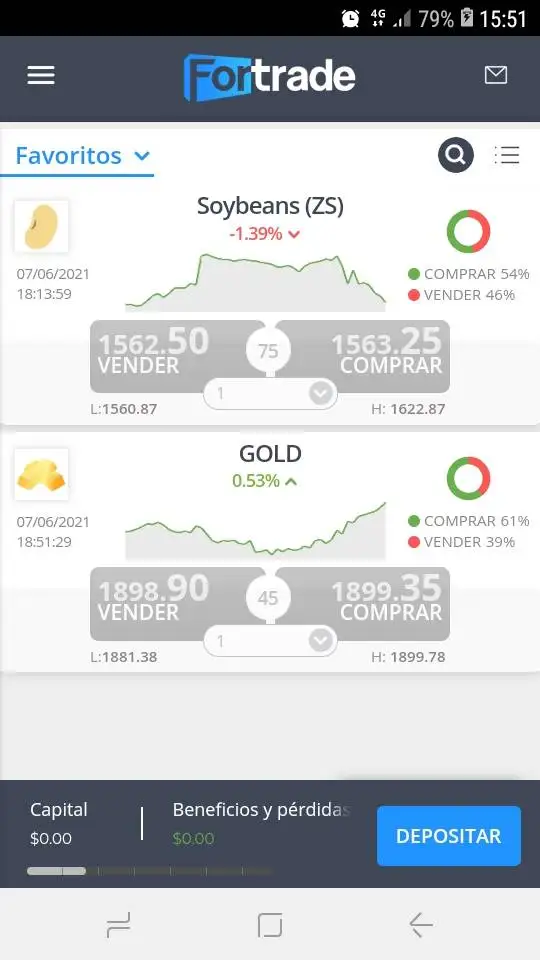This screenshot has height=960, width=540.
Task: Tap the DEPOSITAR button
Action: (449, 836)
